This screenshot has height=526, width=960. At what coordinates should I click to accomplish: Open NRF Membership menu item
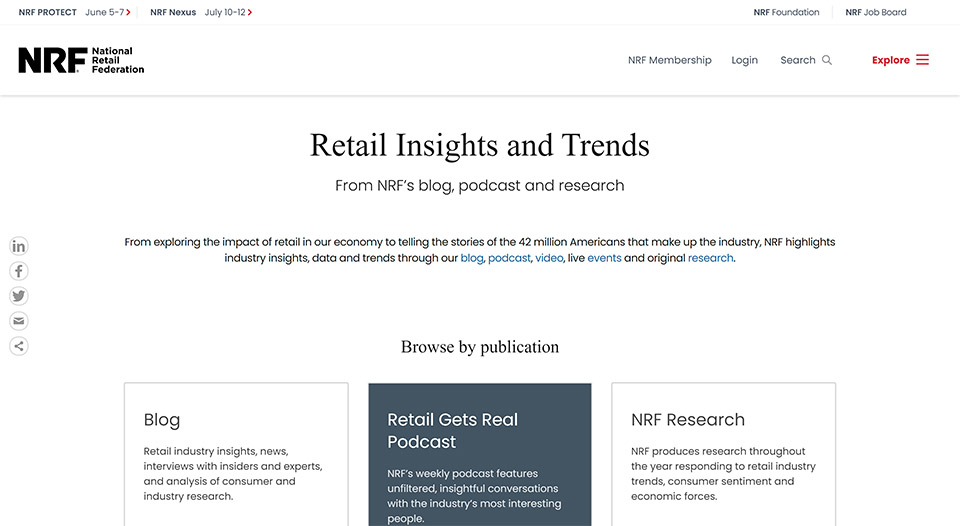(670, 60)
